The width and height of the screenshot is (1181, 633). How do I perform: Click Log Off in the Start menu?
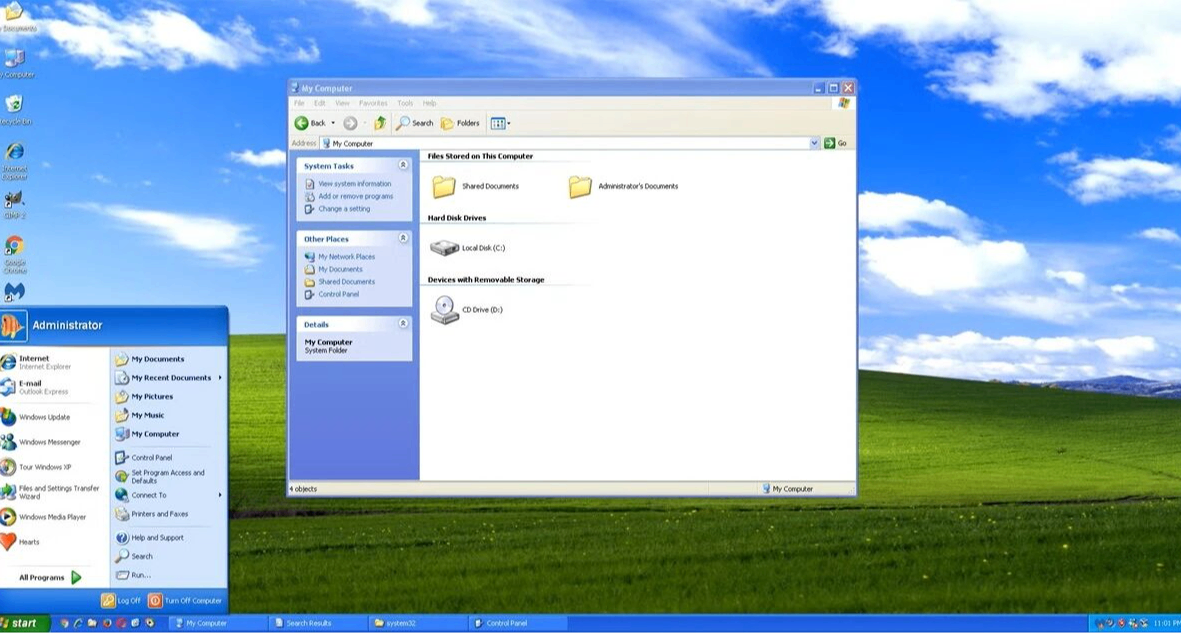pyautogui.click(x=121, y=601)
